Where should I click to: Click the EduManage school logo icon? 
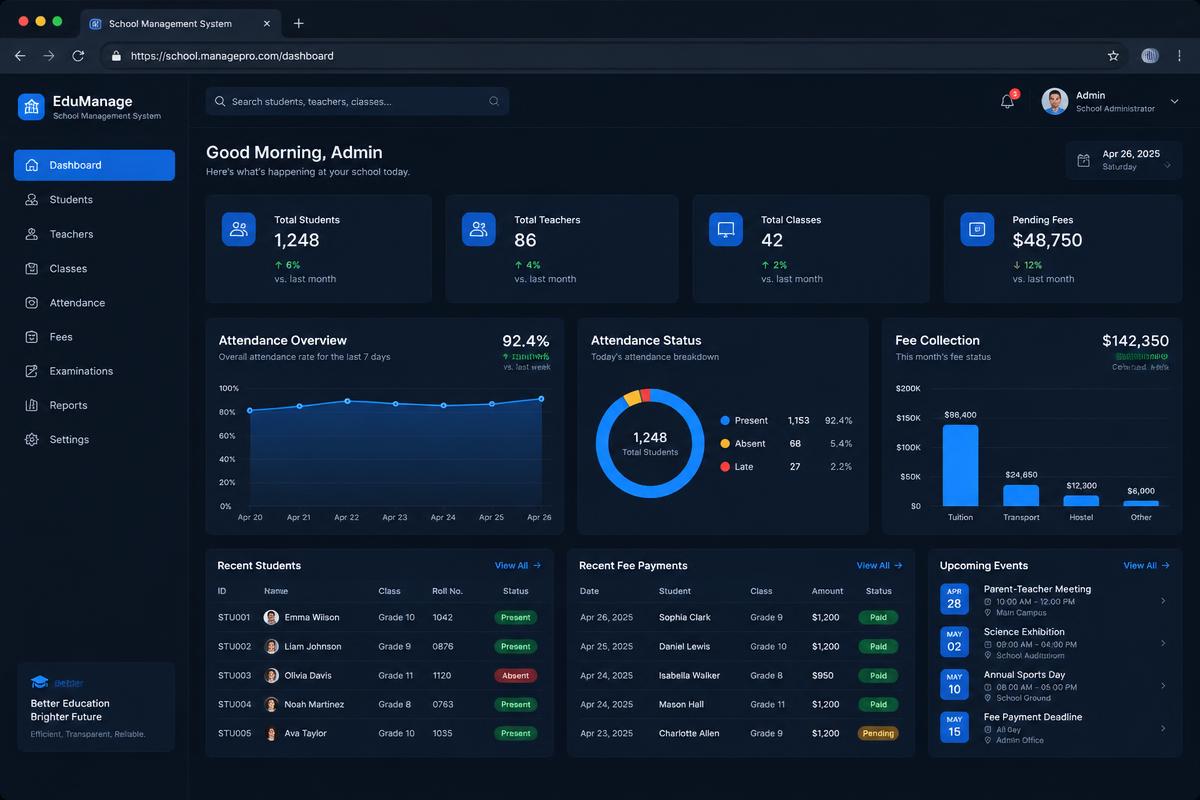(31, 107)
